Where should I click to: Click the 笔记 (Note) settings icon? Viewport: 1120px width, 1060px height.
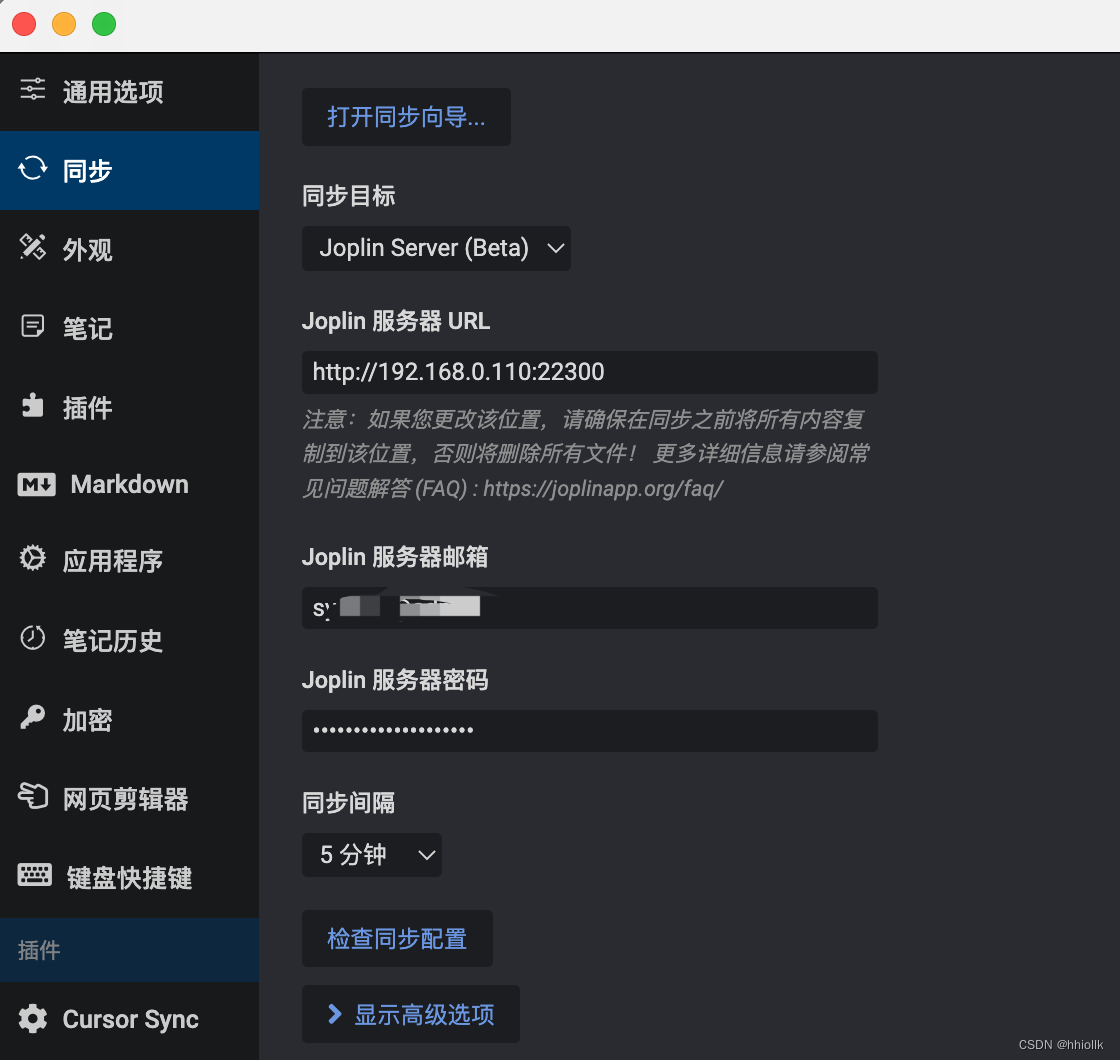[x=31, y=327]
